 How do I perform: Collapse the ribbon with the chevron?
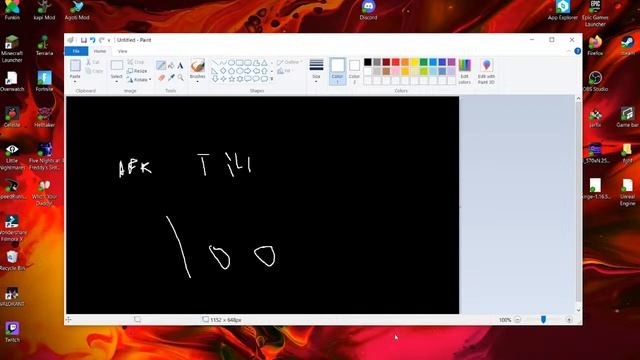click(x=569, y=51)
